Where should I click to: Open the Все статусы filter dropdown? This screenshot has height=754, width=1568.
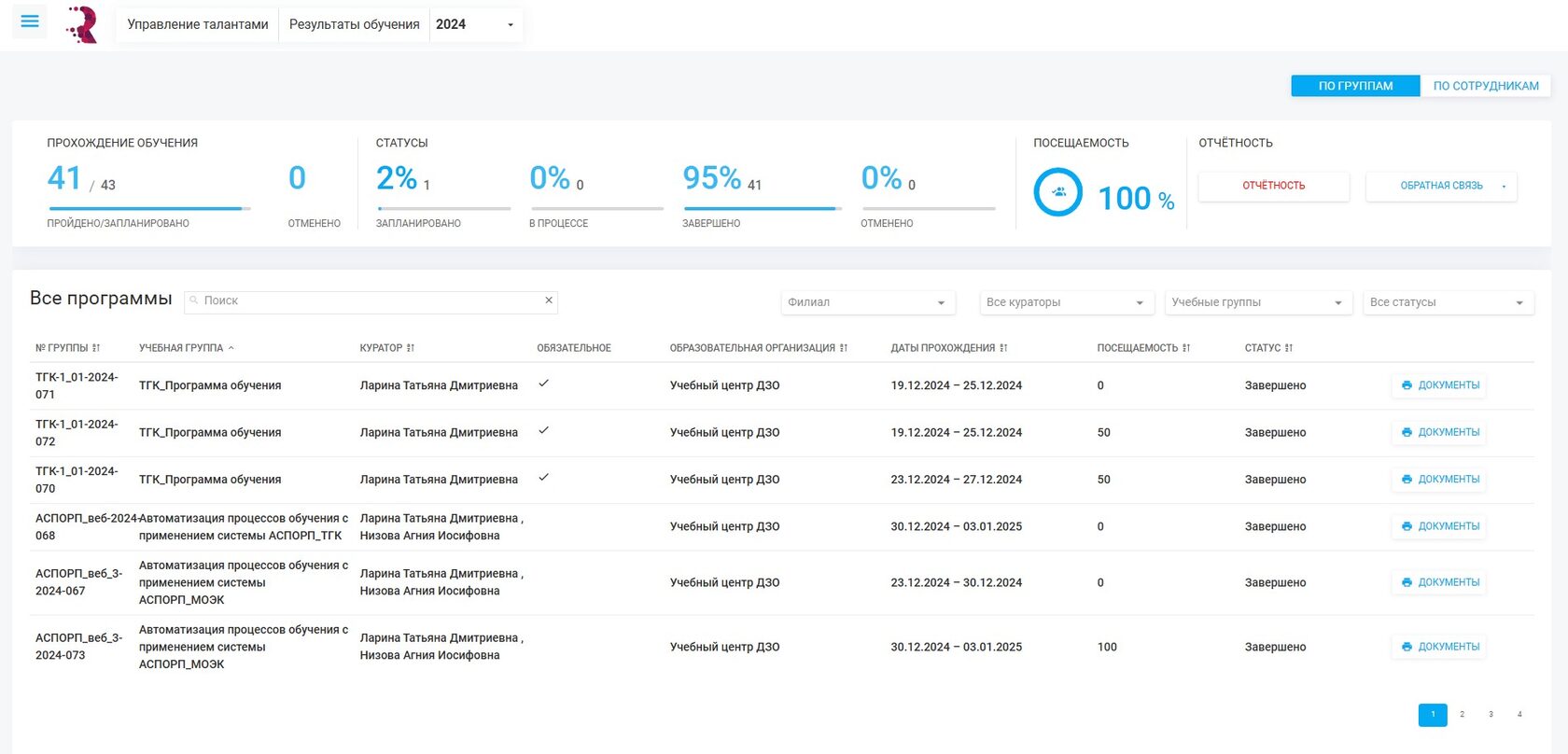pos(1447,302)
